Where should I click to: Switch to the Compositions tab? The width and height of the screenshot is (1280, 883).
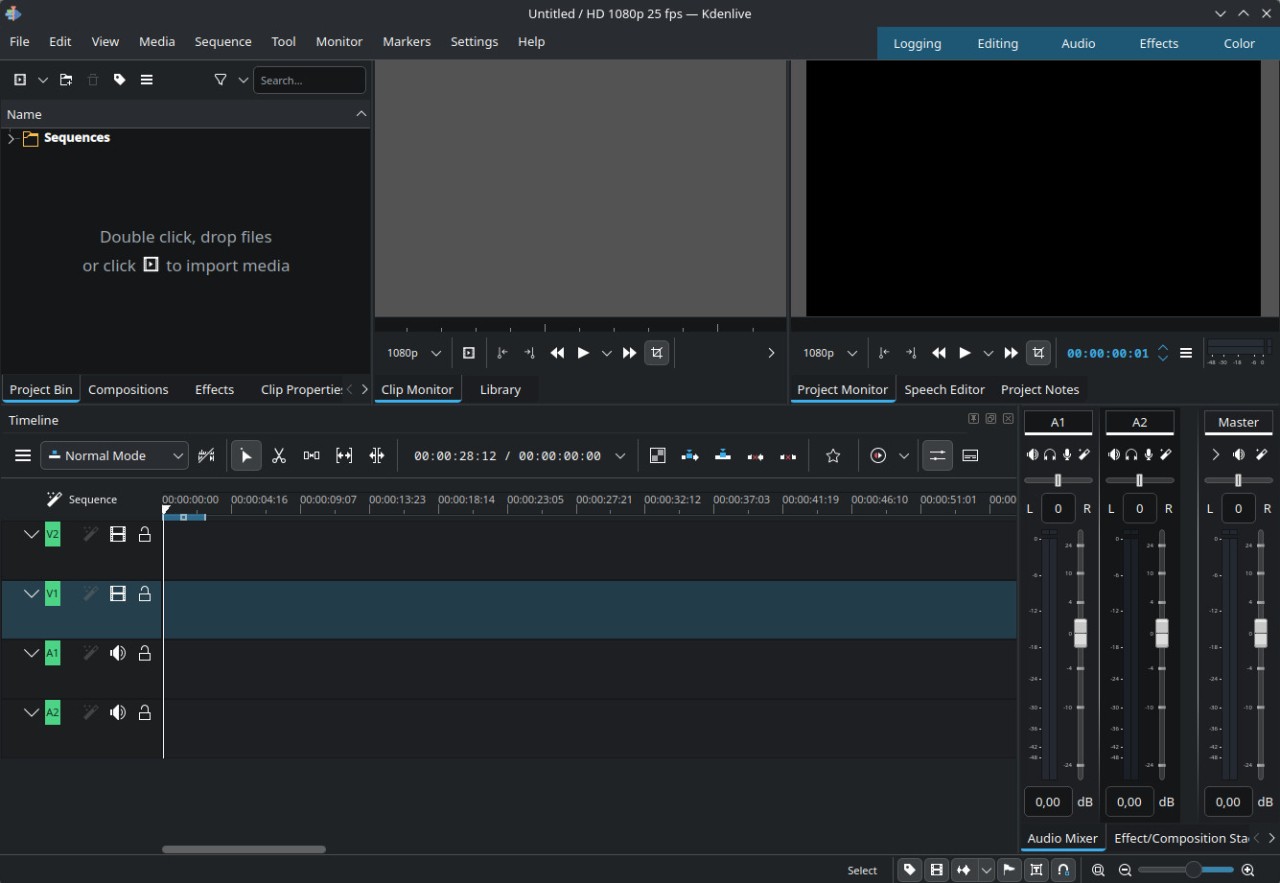pos(128,390)
